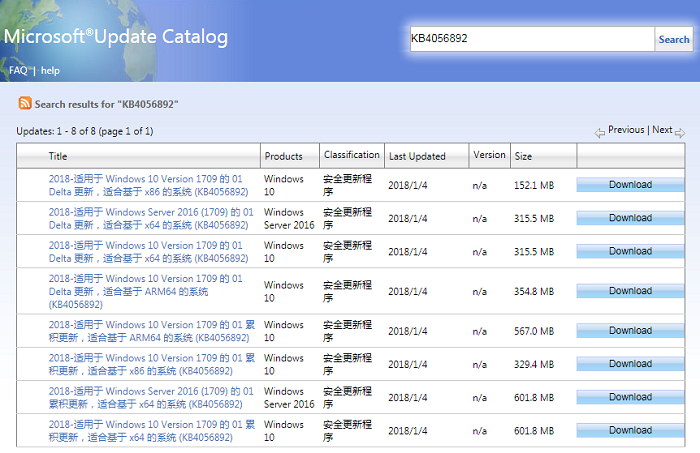The height and width of the screenshot is (453, 700).
Task: Go to Previous results page
Action: [626, 130]
